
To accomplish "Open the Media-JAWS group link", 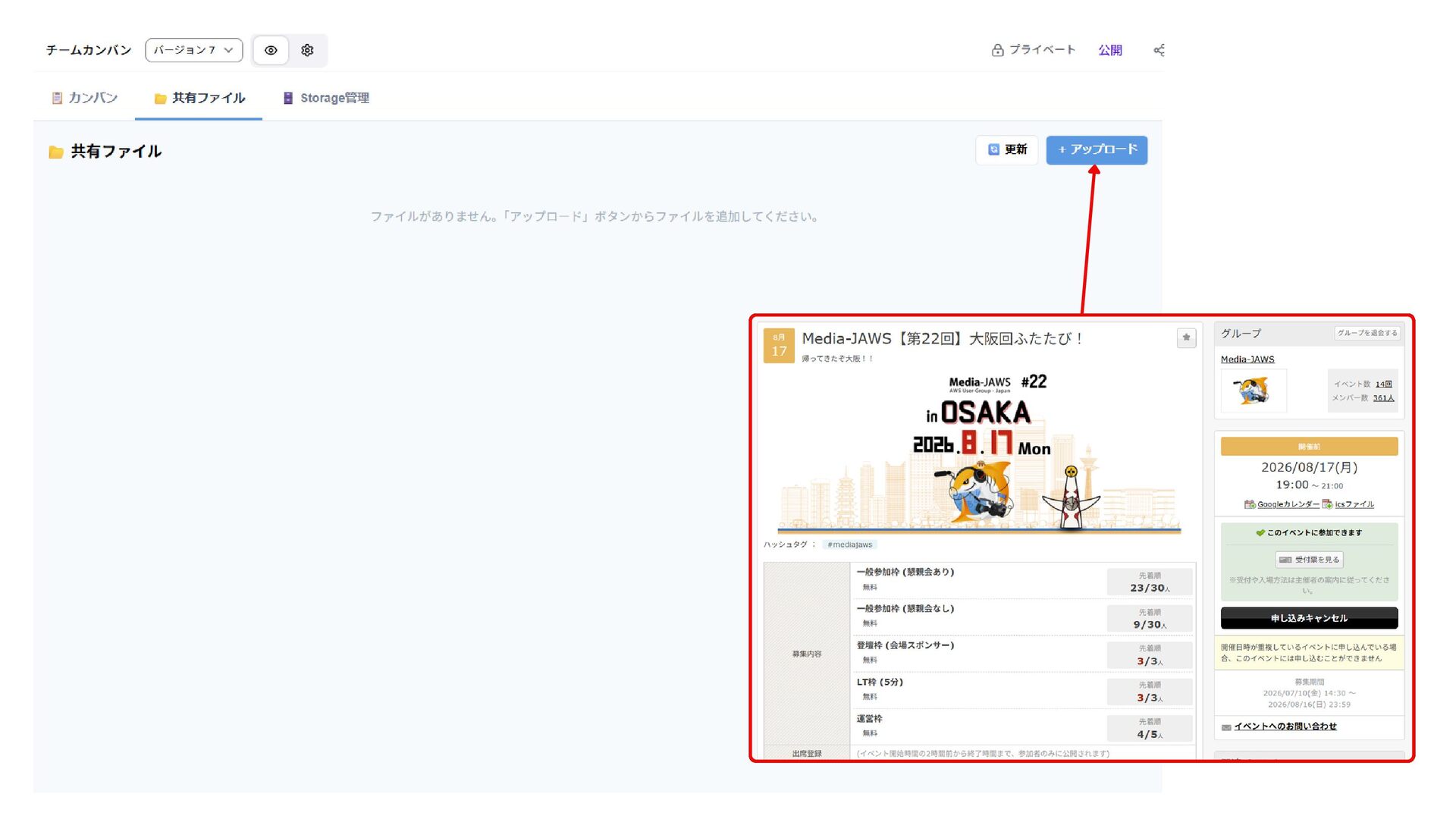I will click(1247, 359).
